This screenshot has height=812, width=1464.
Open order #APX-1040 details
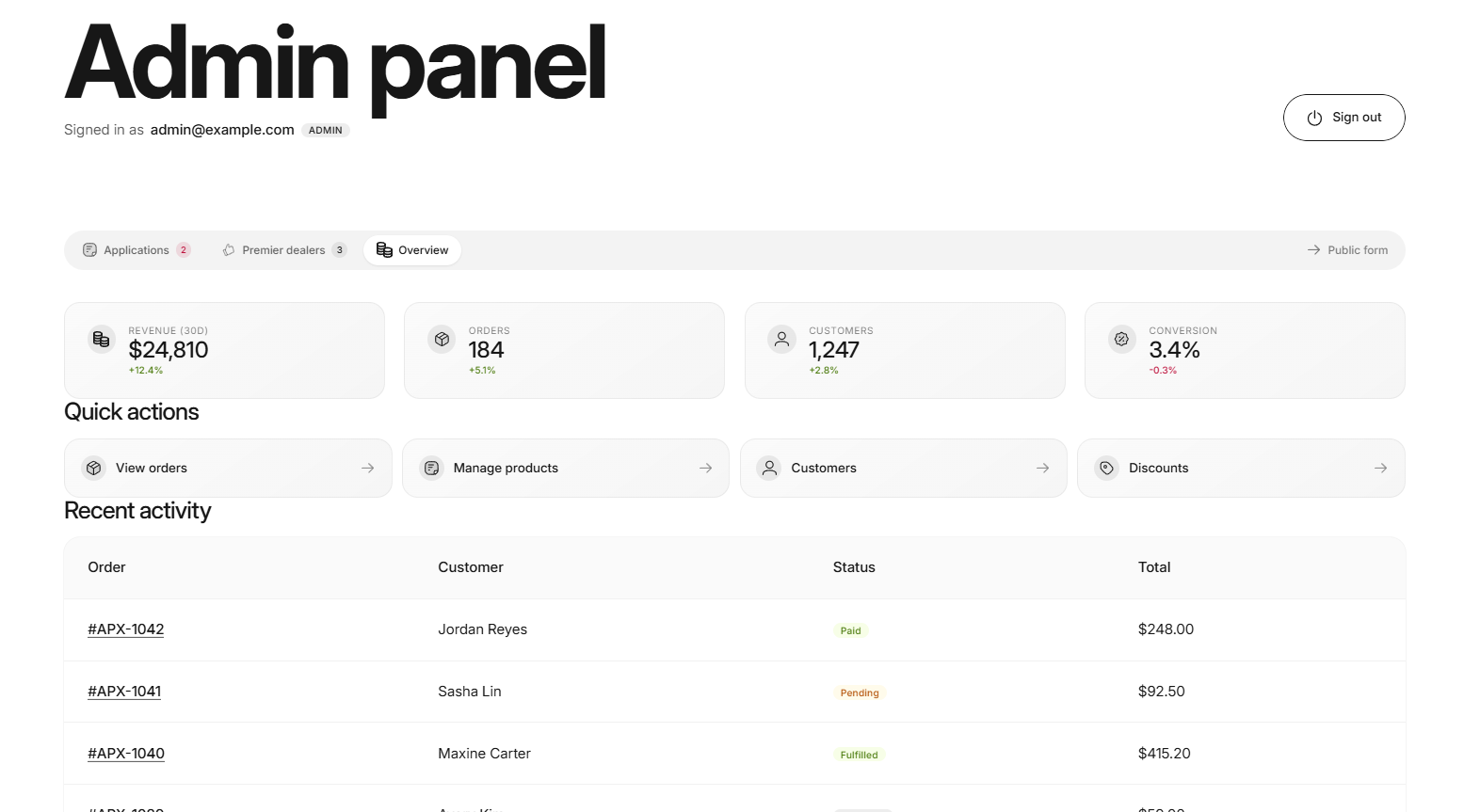(x=126, y=754)
